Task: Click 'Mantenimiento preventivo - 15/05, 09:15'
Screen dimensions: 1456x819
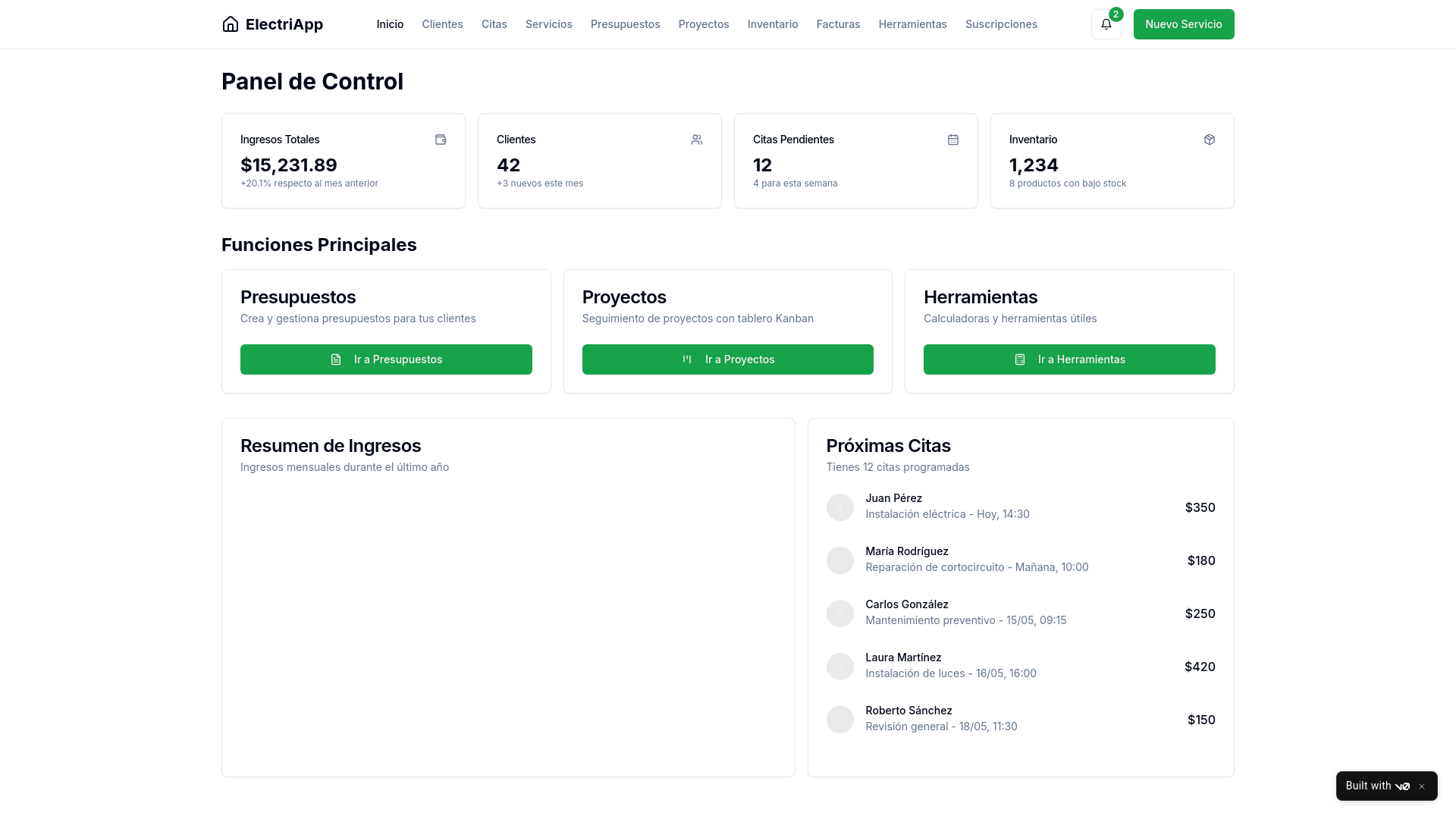Action: click(x=966, y=620)
